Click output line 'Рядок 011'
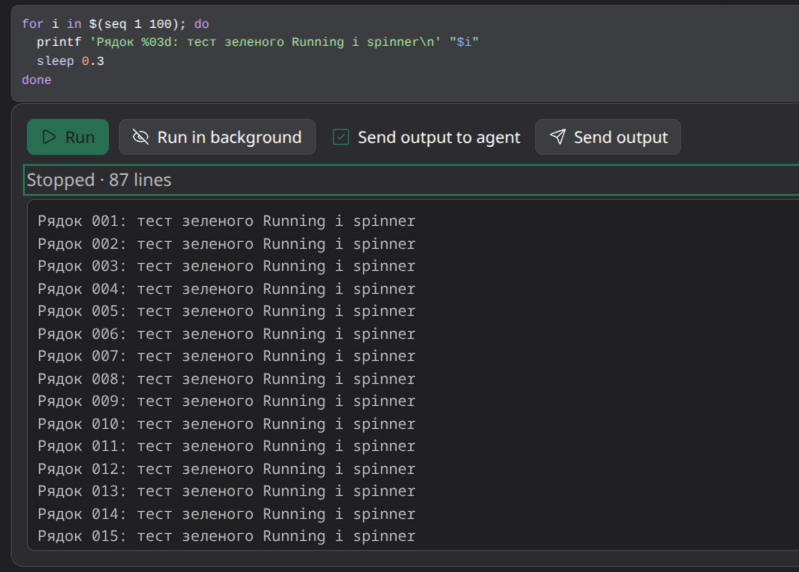 227,446
